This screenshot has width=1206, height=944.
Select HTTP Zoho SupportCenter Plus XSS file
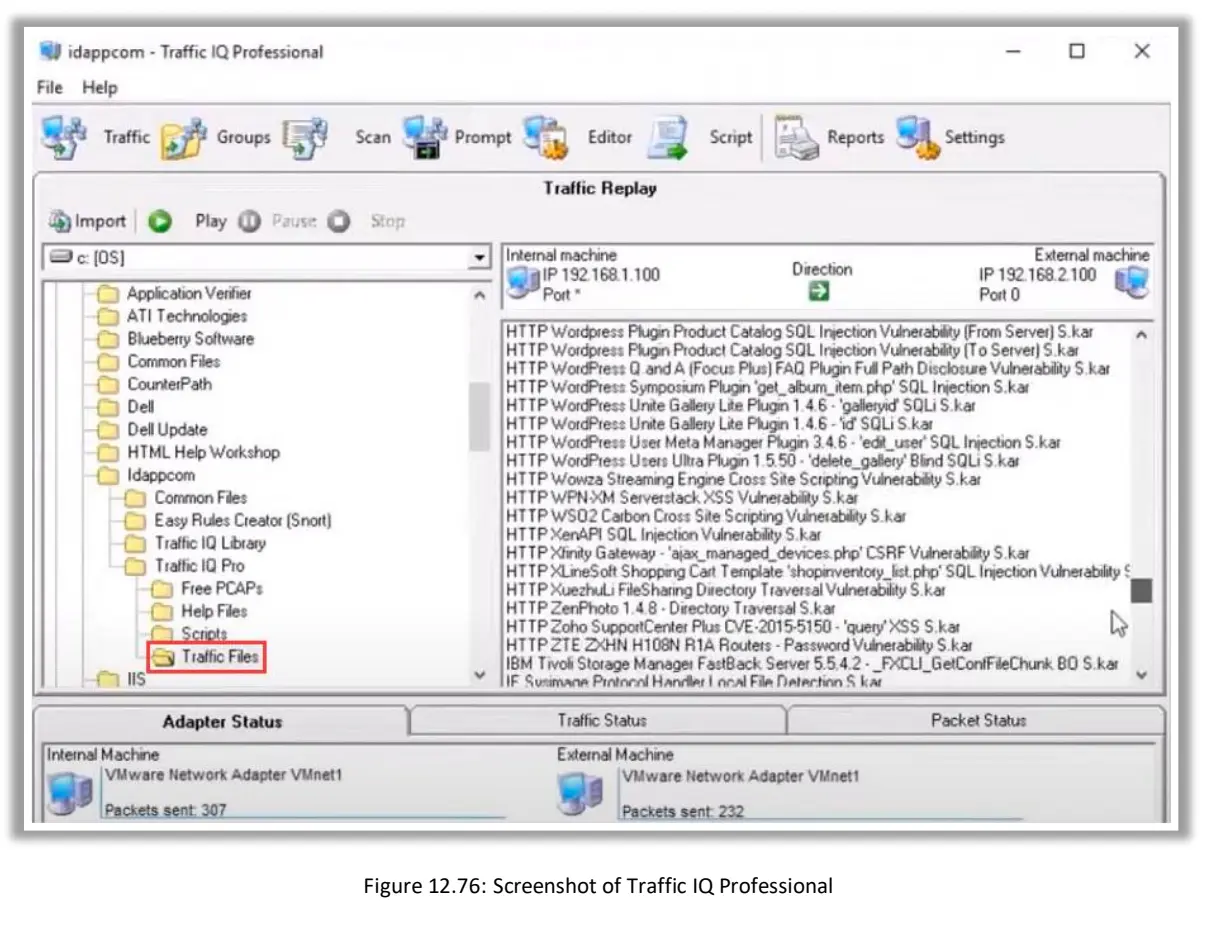point(733,628)
